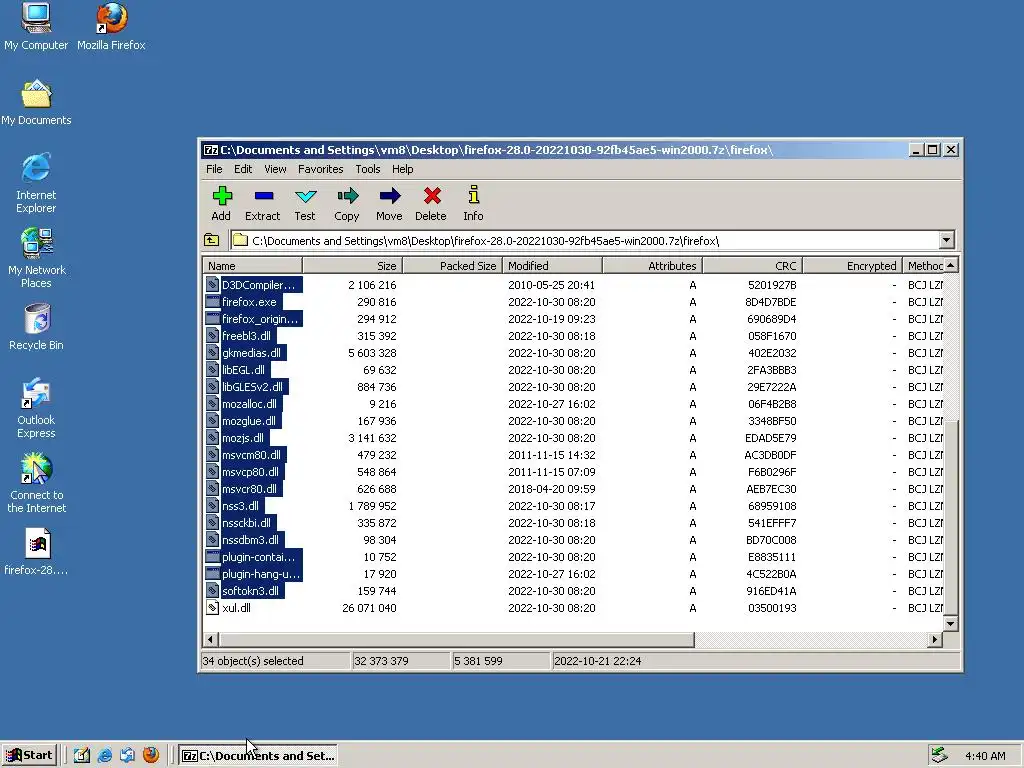Click horizontal scrollbar left arrow
Image resolution: width=1024 pixels, height=768 pixels.
tap(210, 639)
